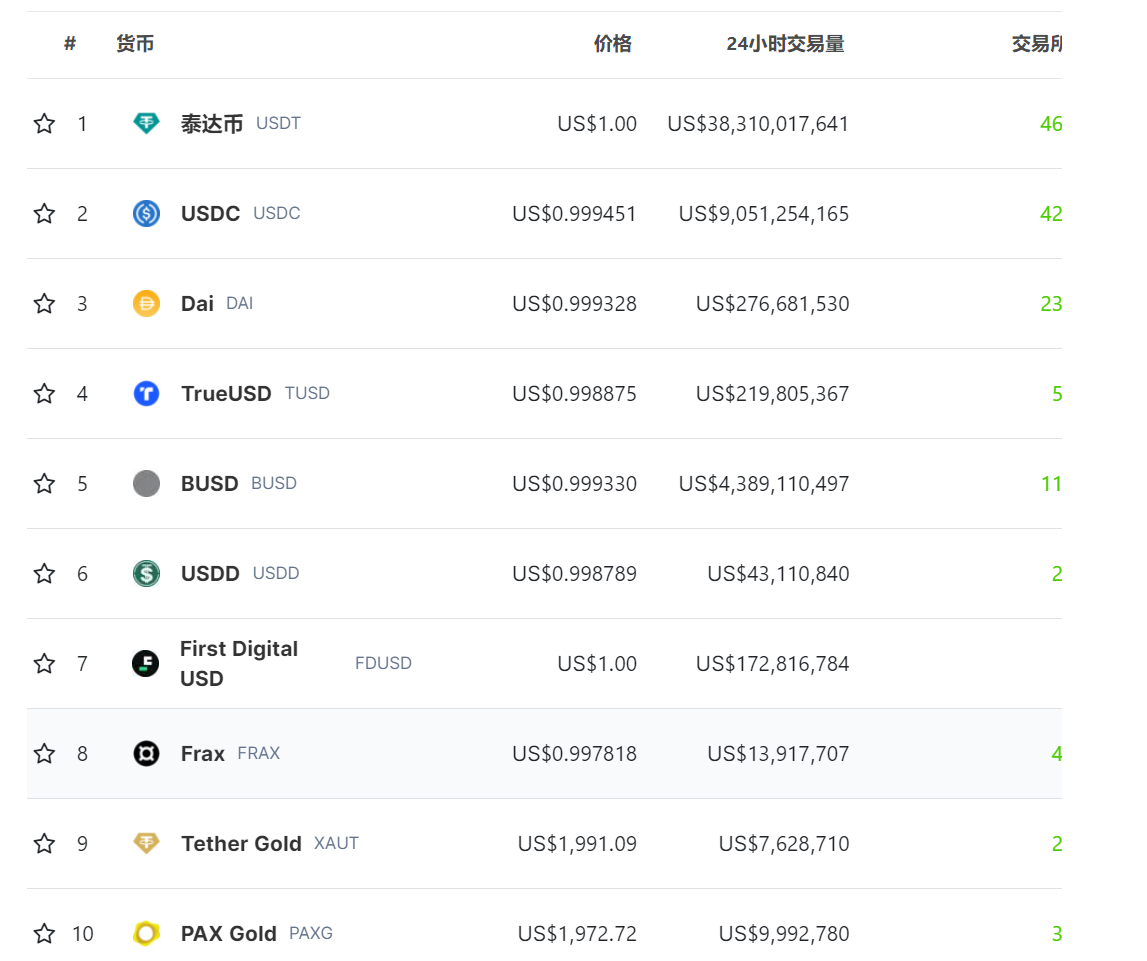Click the blue USDC coin logo
This screenshot has width=1147, height=961.
click(146, 214)
